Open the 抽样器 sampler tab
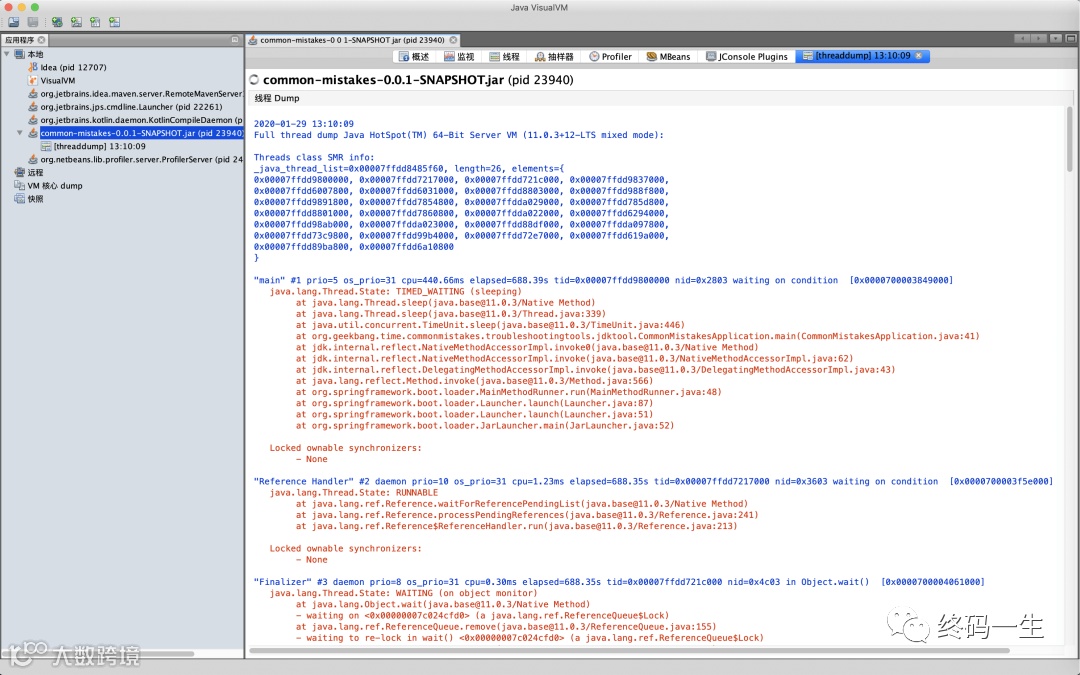Screen dimensions: 1080x675 (x=554, y=56)
